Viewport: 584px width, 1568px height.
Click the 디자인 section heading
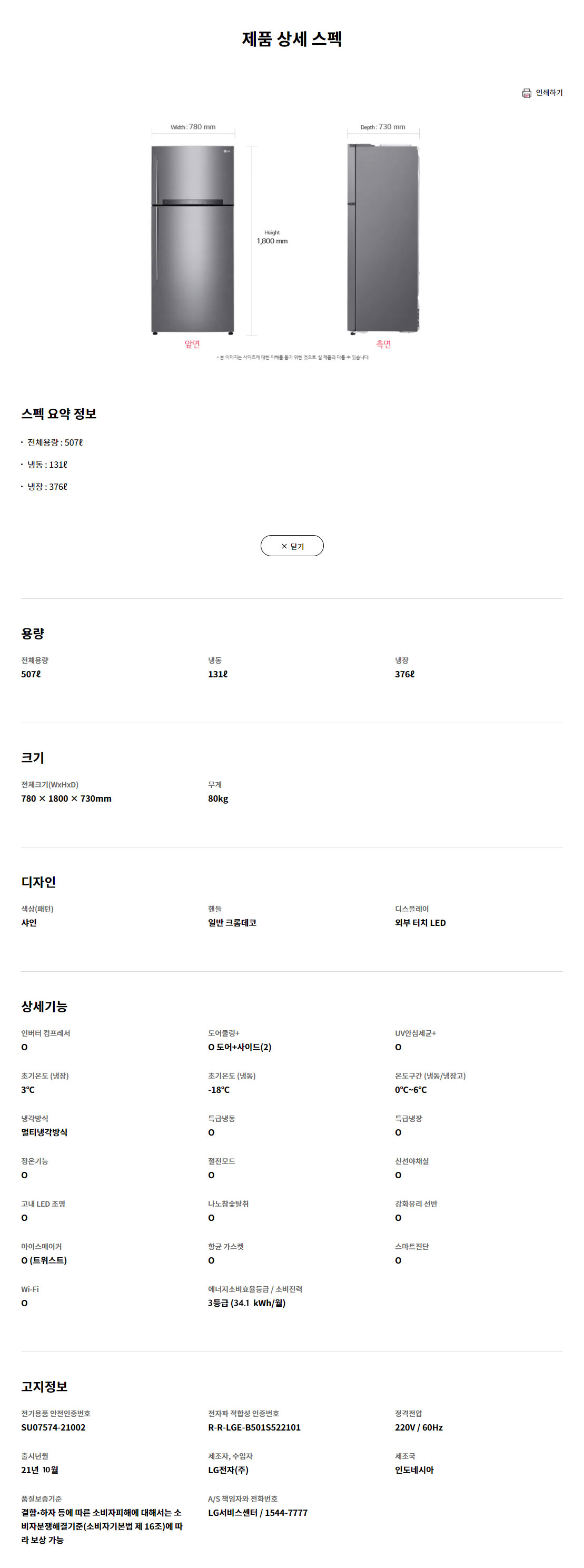coord(38,882)
